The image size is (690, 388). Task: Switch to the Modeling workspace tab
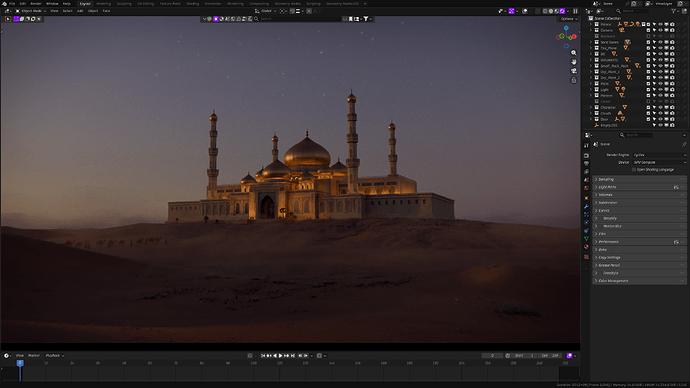[104, 4]
